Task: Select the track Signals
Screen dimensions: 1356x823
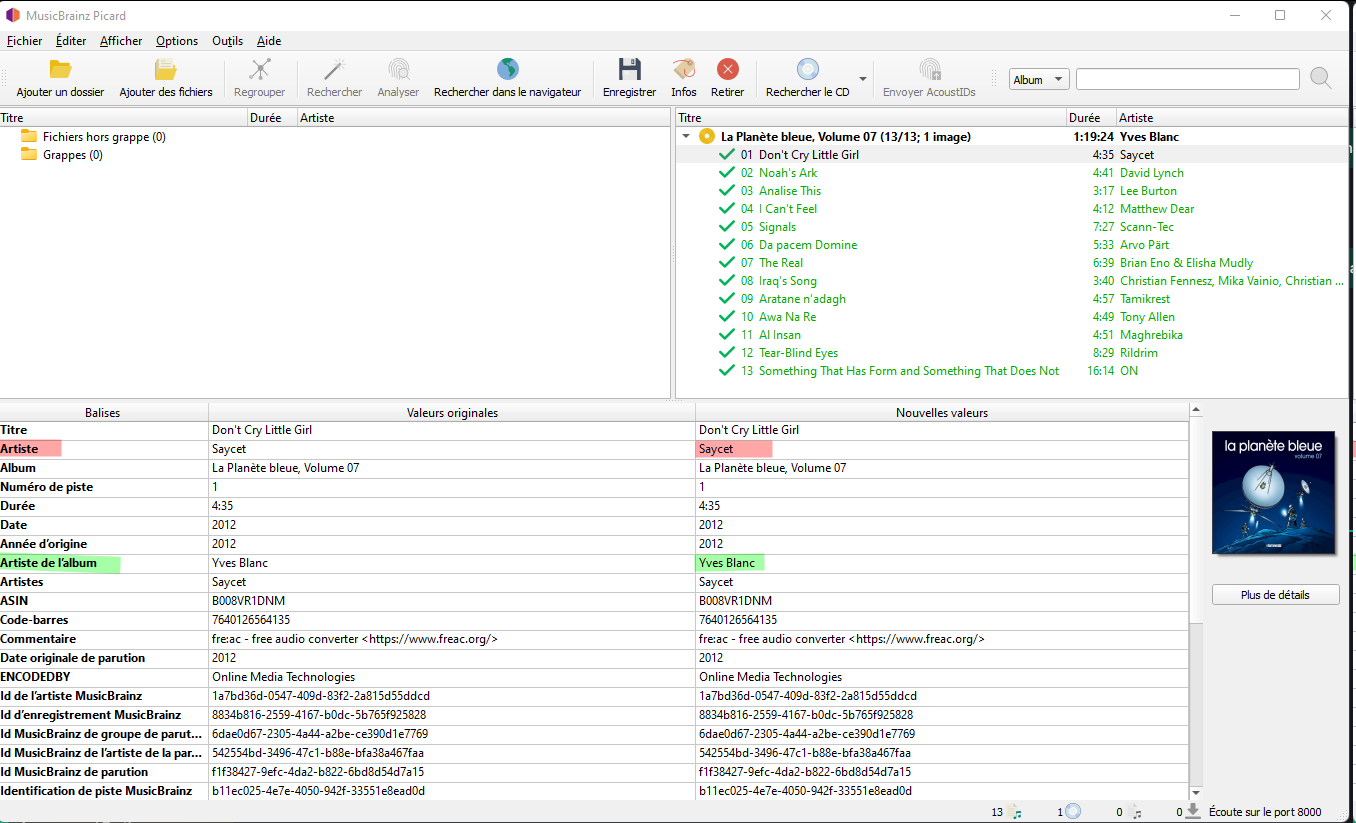Action: click(x=778, y=227)
